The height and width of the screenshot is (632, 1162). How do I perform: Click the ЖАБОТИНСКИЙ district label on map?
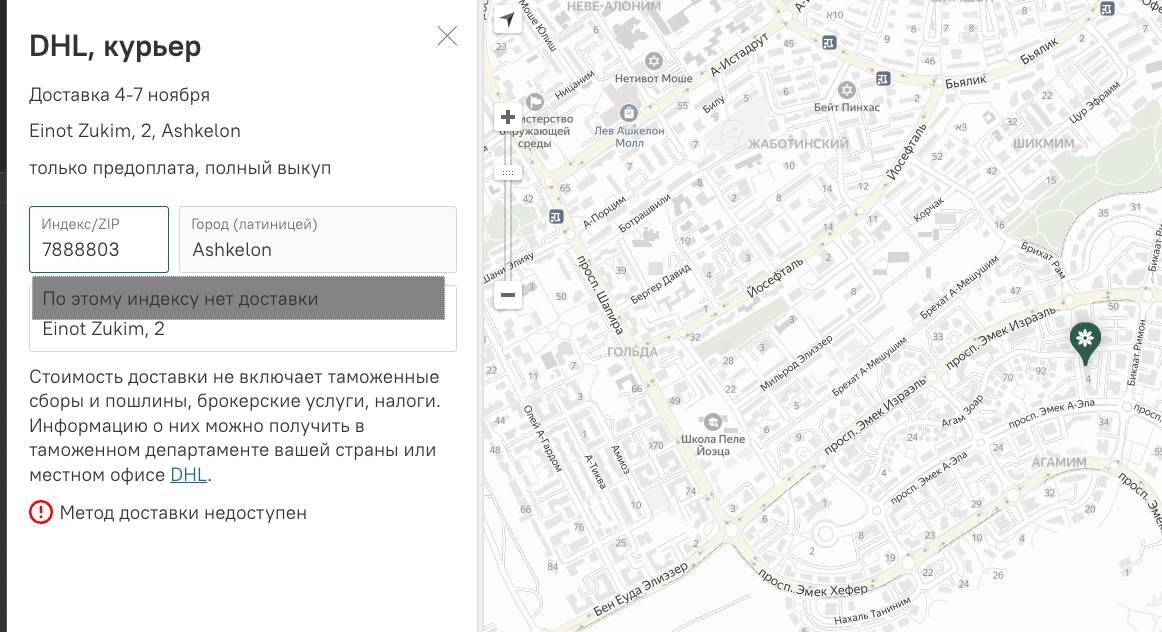pyautogui.click(x=798, y=144)
